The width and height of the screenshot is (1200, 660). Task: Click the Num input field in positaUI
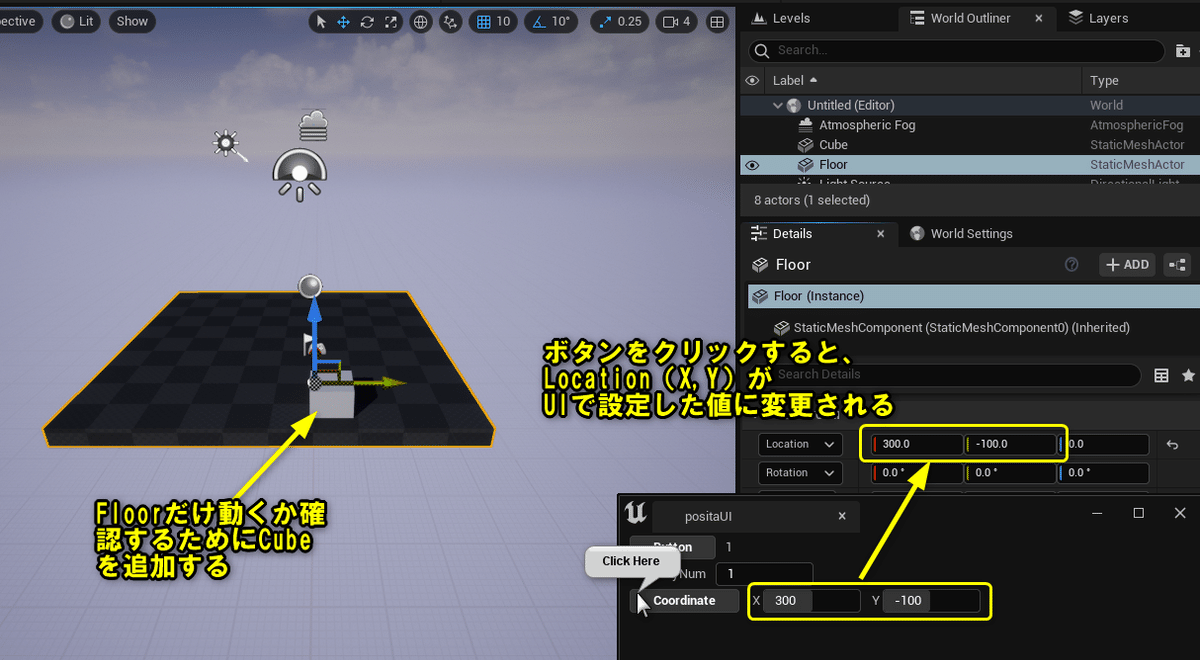pyautogui.click(x=764, y=574)
